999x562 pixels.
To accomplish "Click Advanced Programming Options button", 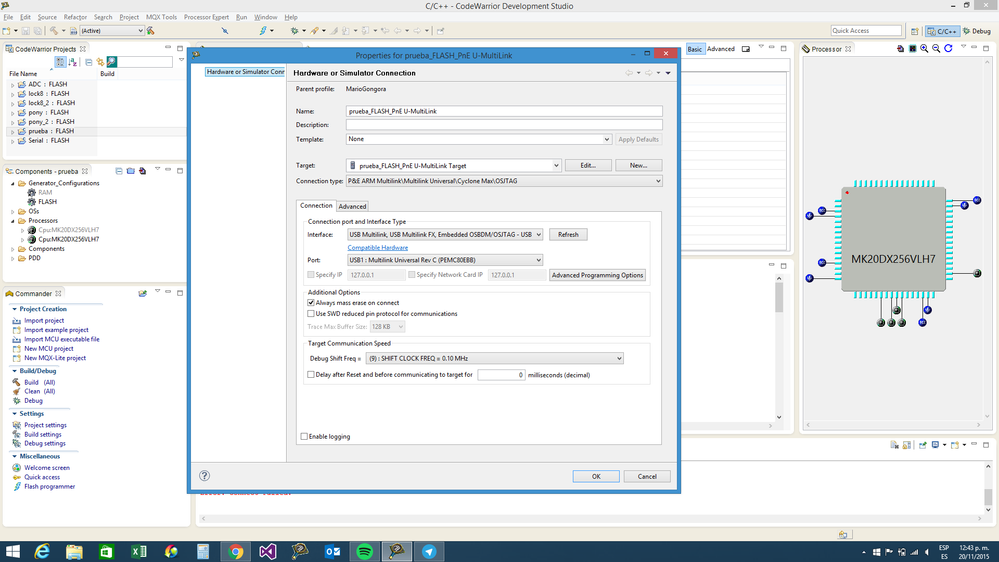I will pyautogui.click(x=597, y=275).
